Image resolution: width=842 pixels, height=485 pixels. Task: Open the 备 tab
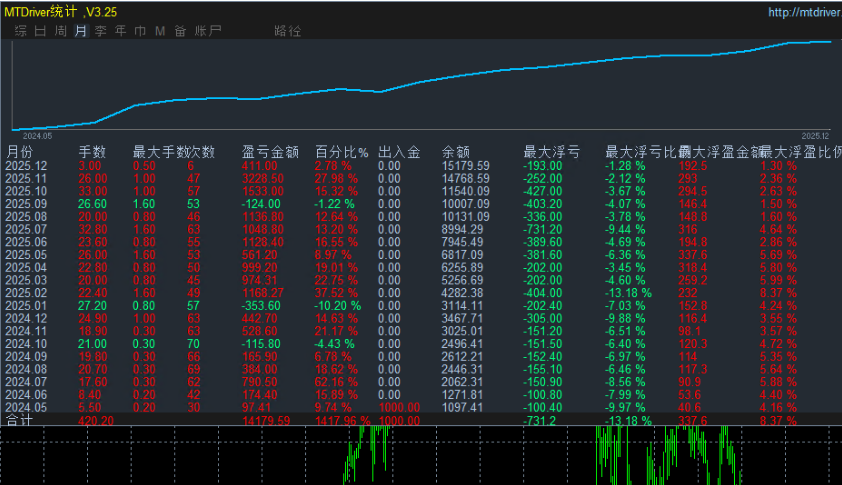[180, 31]
